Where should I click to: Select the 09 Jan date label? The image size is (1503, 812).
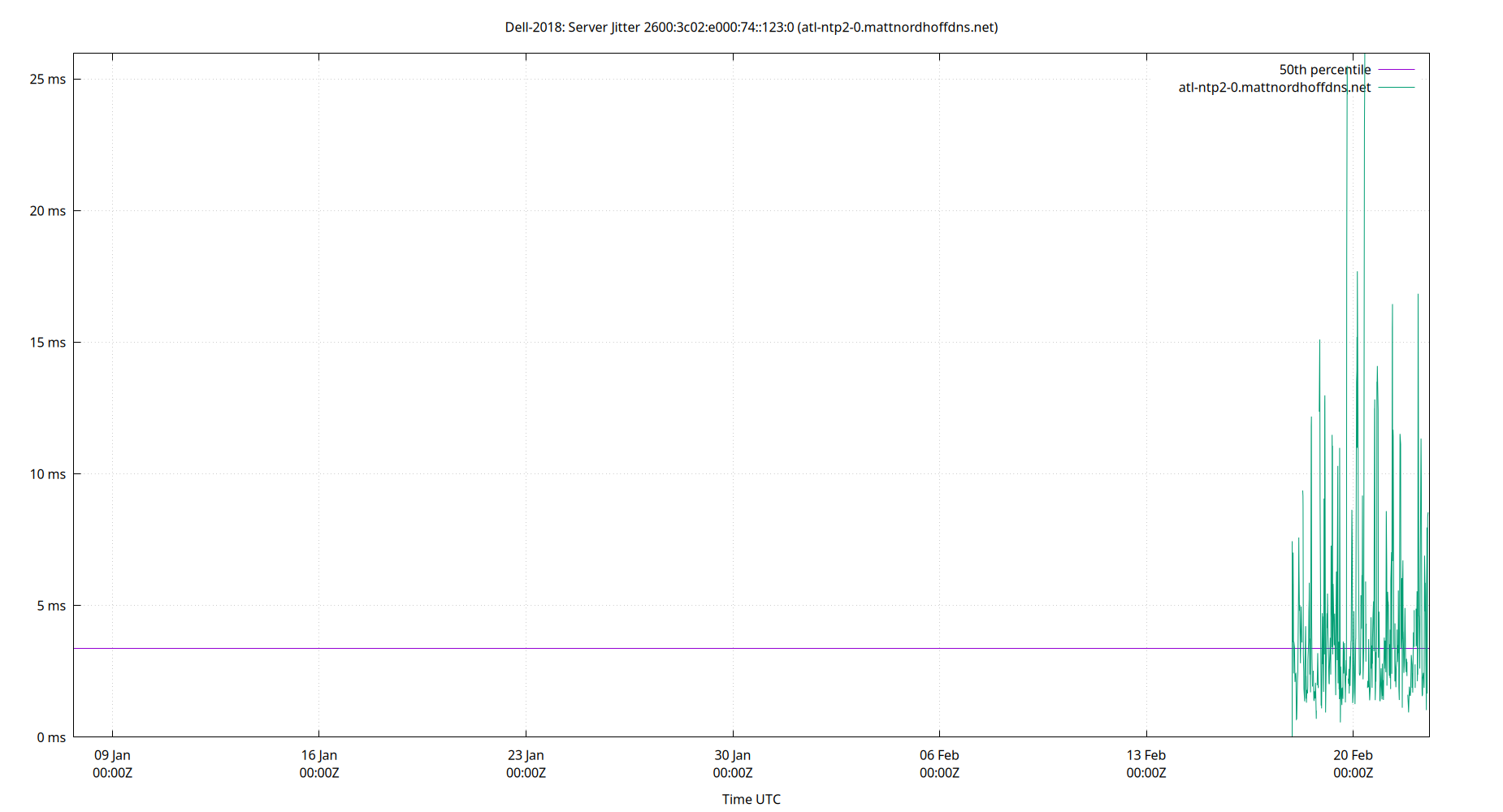click(x=112, y=754)
